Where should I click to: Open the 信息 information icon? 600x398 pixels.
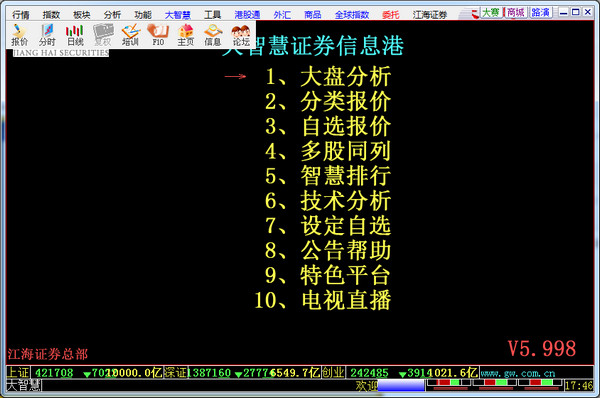213,35
